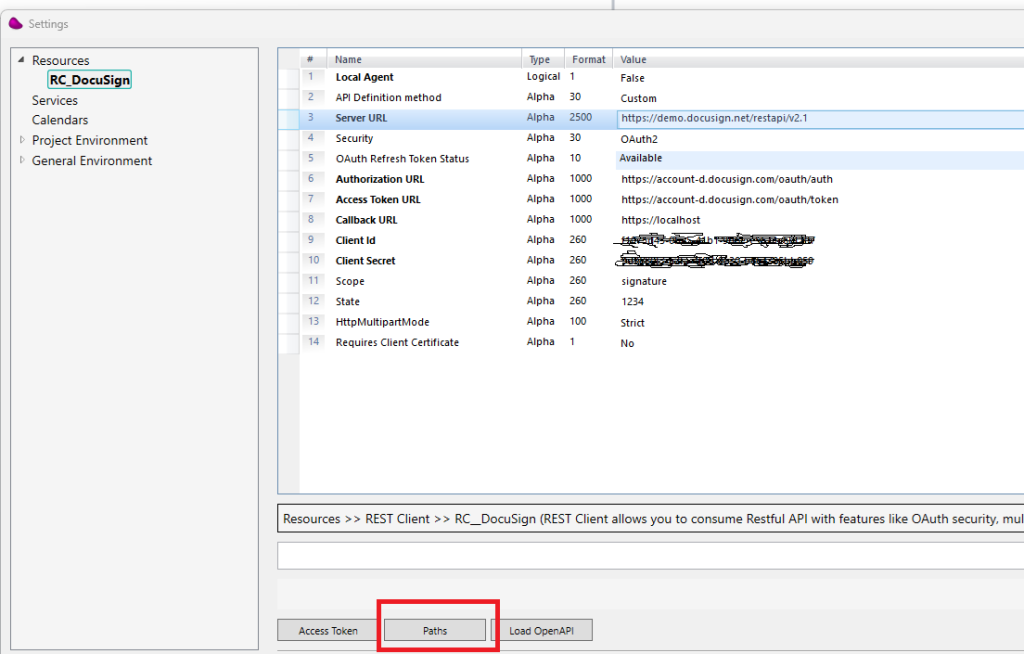Click the Name column header
The width and height of the screenshot is (1024, 654).
point(424,59)
